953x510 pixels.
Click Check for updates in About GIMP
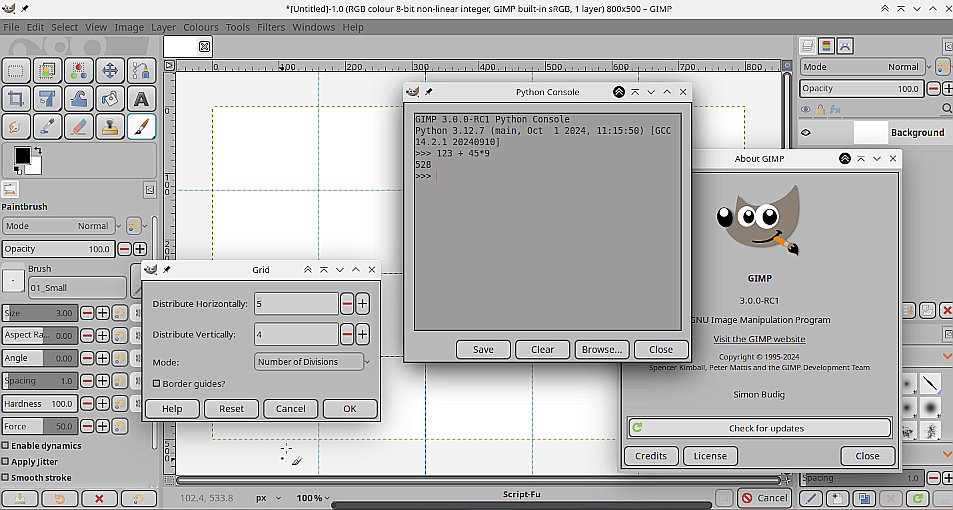point(760,428)
